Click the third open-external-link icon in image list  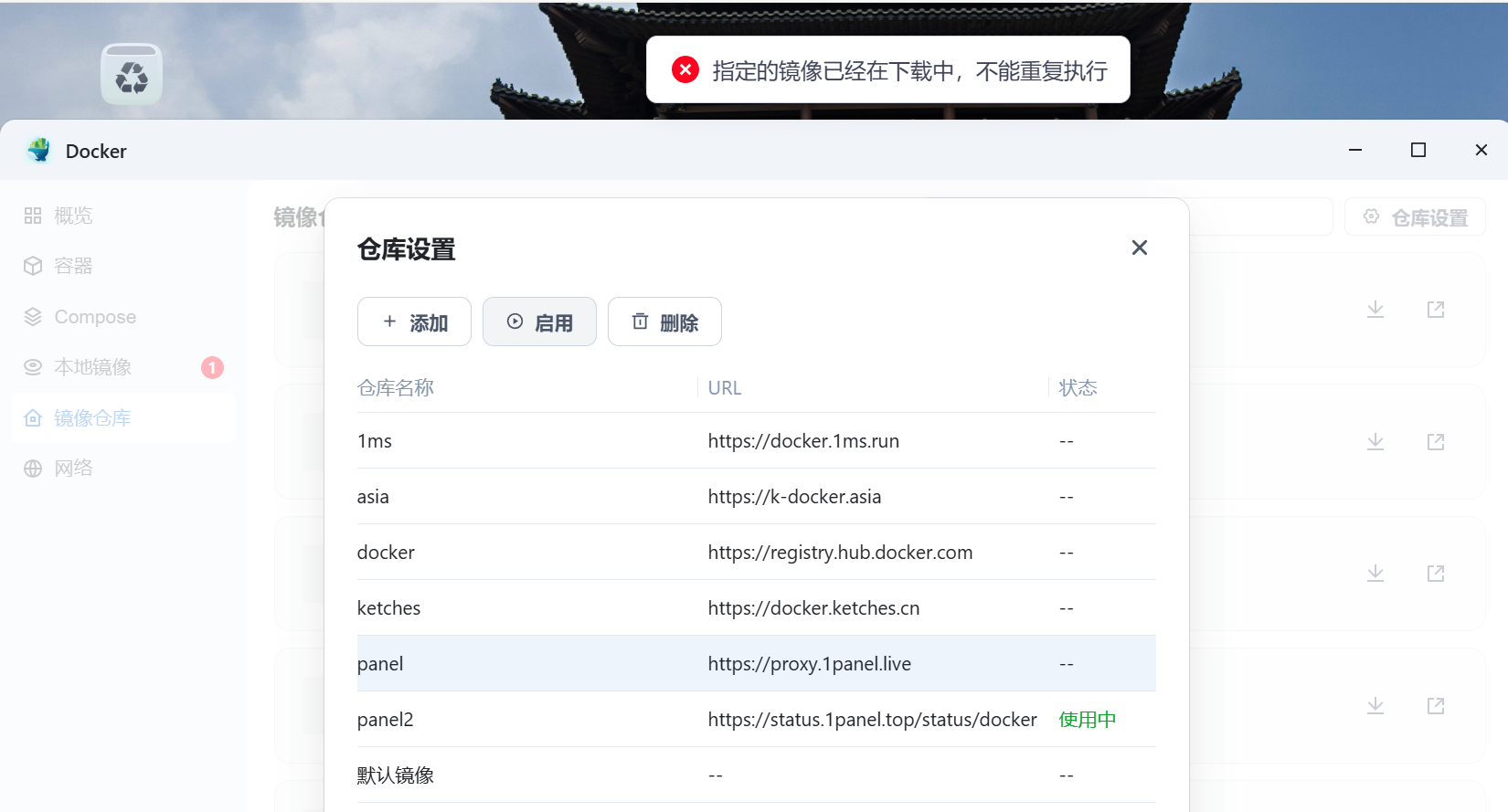point(1436,574)
